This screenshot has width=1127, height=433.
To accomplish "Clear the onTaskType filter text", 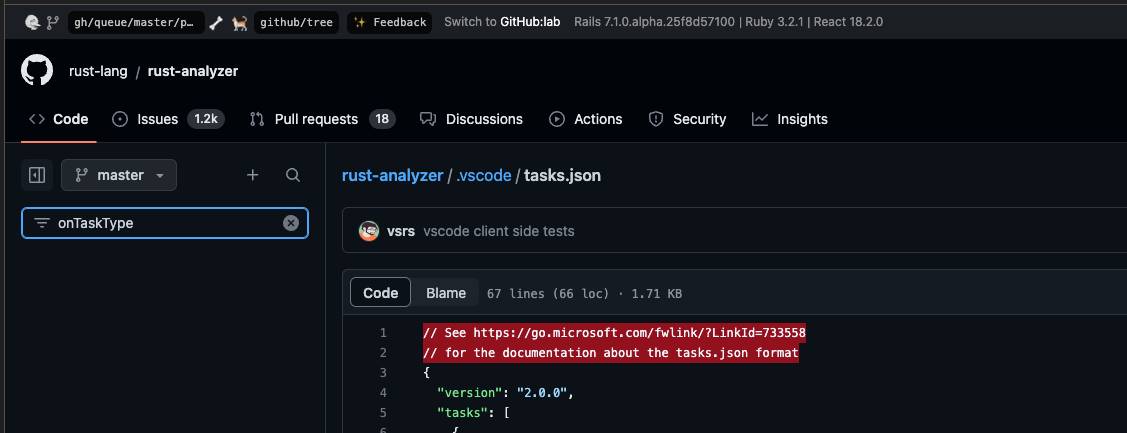I will coord(291,223).
